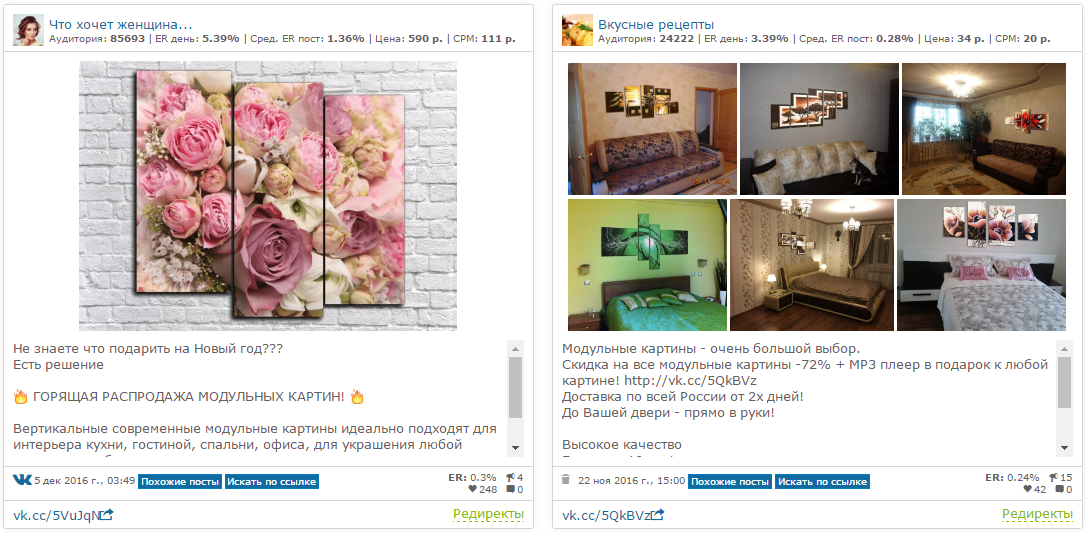Click down arrow of left post text scrollbar

pyautogui.click(x=515, y=448)
